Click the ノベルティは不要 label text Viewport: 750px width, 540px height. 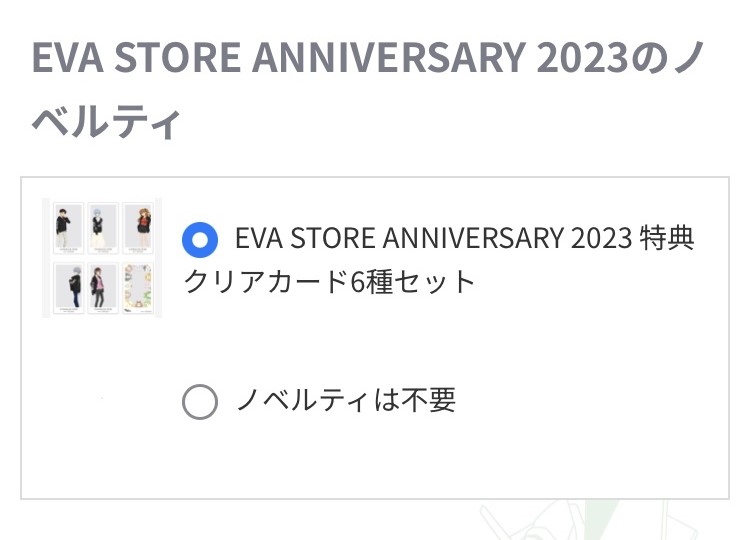point(346,400)
